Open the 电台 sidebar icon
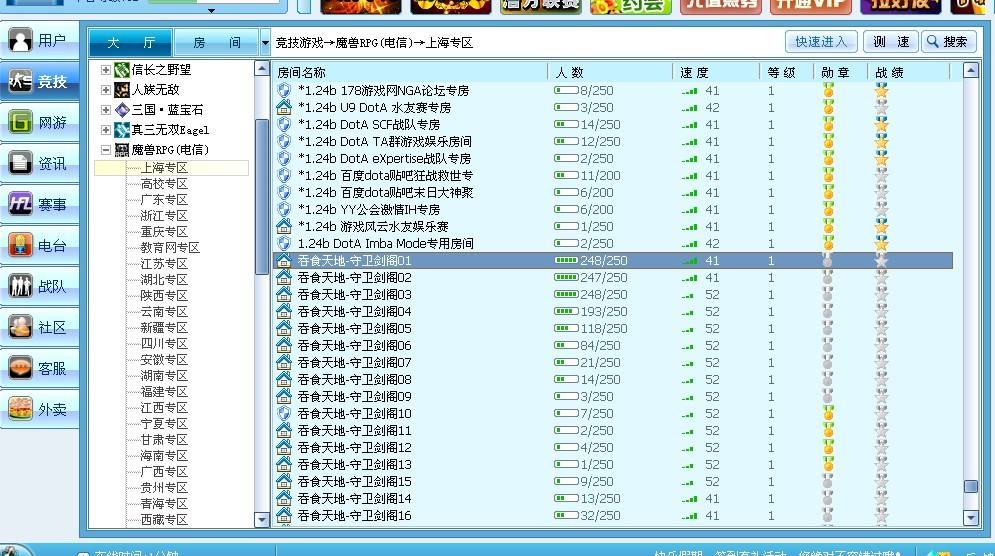The width and height of the screenshot is (995, 556). pyautogui.click(x=20, y=245)
